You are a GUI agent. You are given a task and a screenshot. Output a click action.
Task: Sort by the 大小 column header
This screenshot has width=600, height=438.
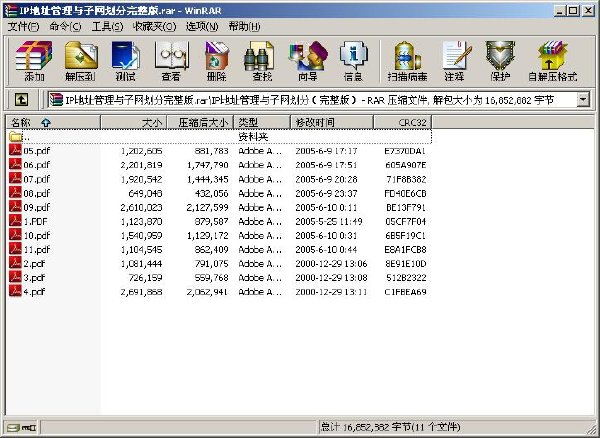[x=134, y=122]
